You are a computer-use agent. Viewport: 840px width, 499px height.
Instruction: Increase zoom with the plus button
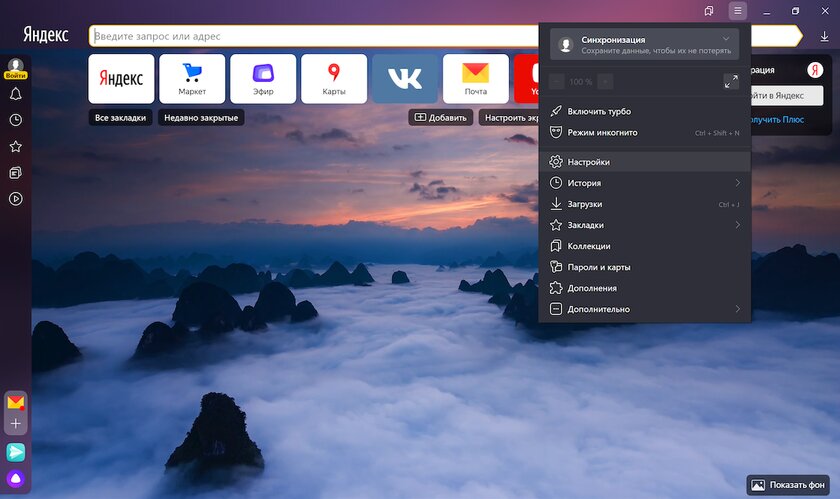605,81
